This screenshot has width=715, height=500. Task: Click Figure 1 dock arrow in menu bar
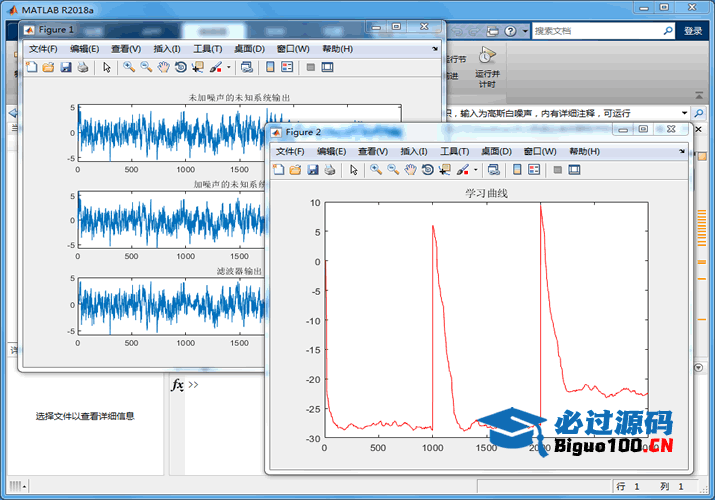pos(435,48)
